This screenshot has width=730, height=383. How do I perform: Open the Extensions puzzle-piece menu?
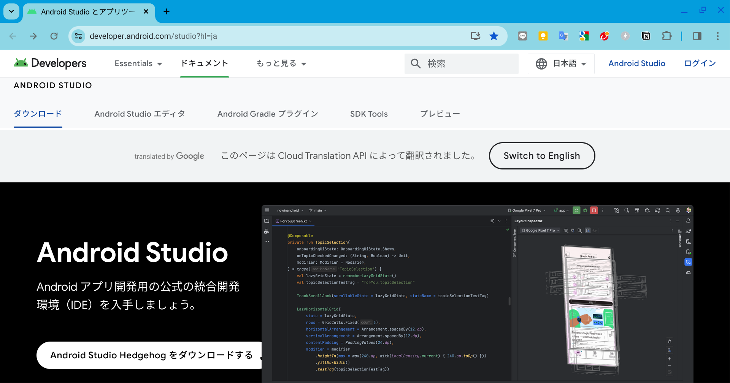tap(667, 36)
